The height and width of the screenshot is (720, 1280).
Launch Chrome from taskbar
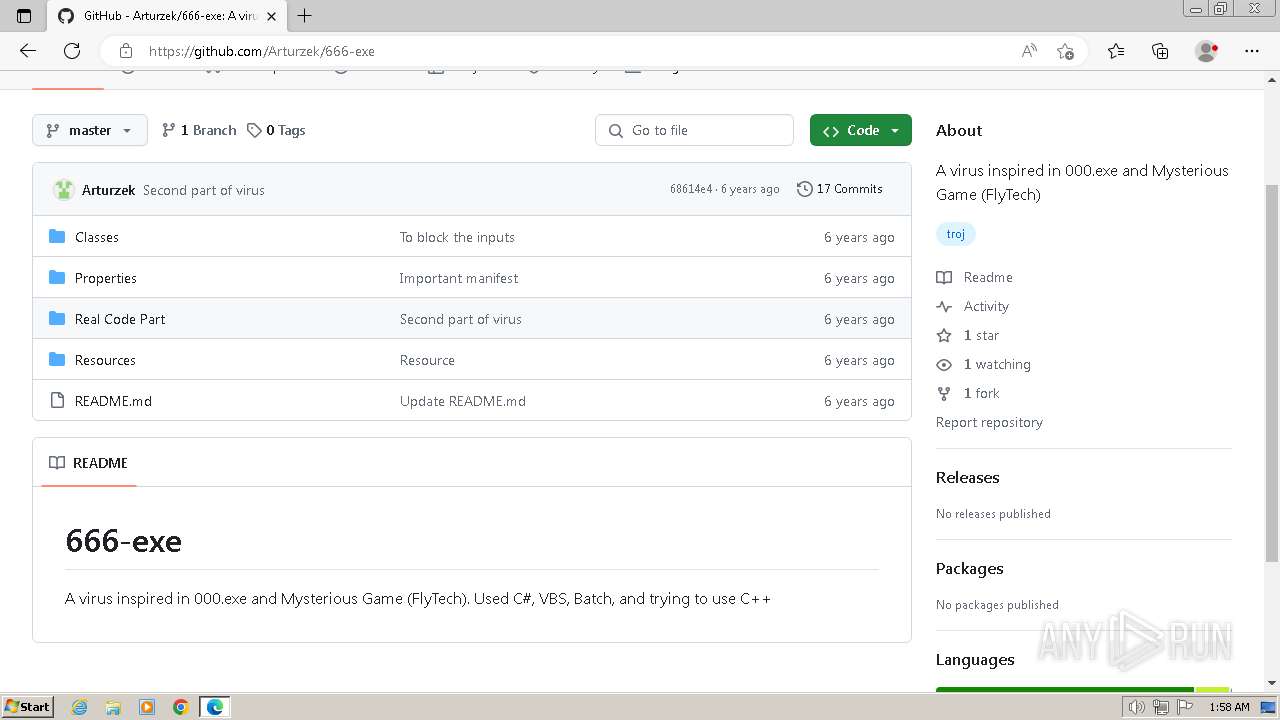pos(181,707)
